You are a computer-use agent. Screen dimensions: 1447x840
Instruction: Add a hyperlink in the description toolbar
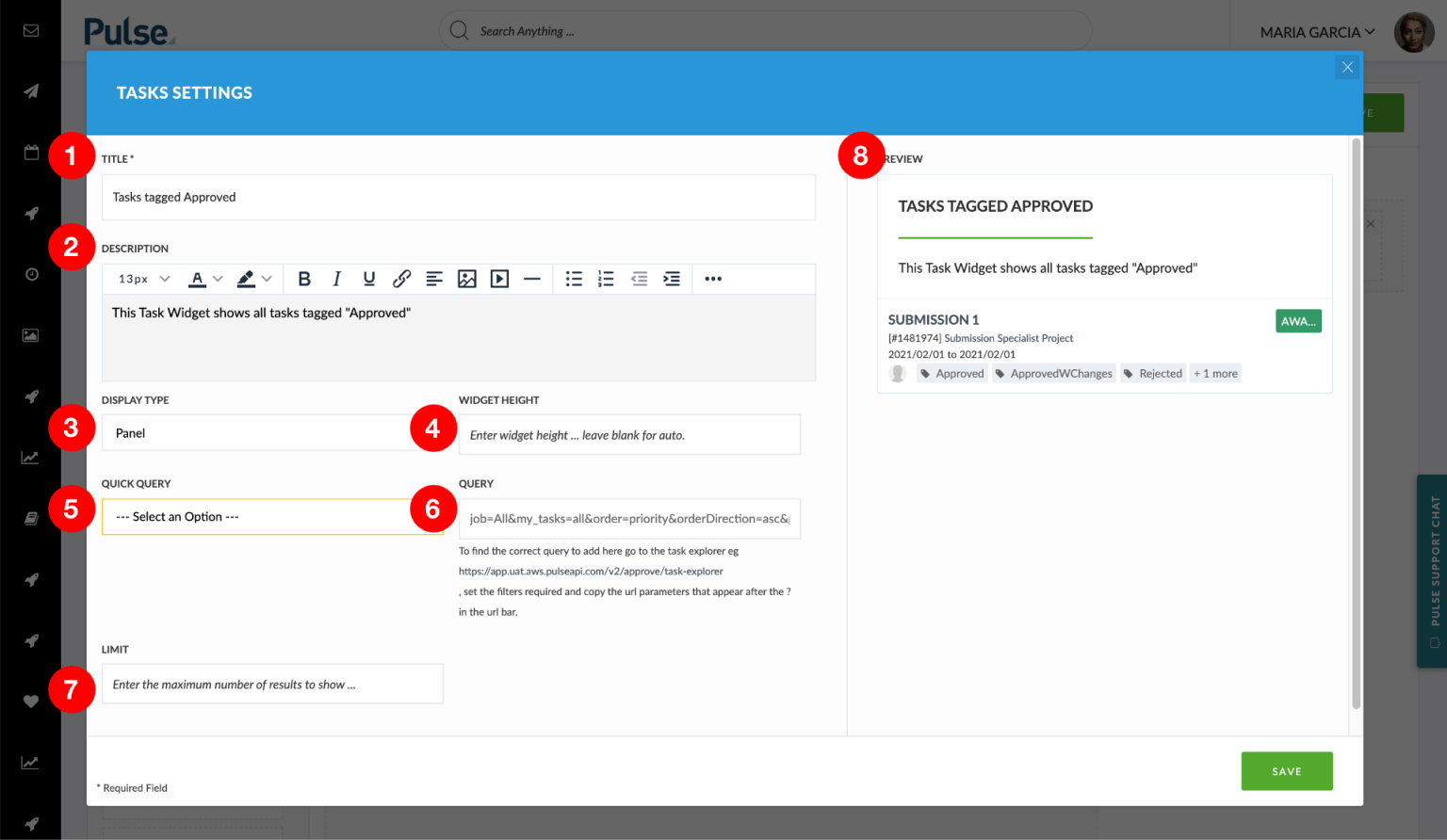click(402, 278)
